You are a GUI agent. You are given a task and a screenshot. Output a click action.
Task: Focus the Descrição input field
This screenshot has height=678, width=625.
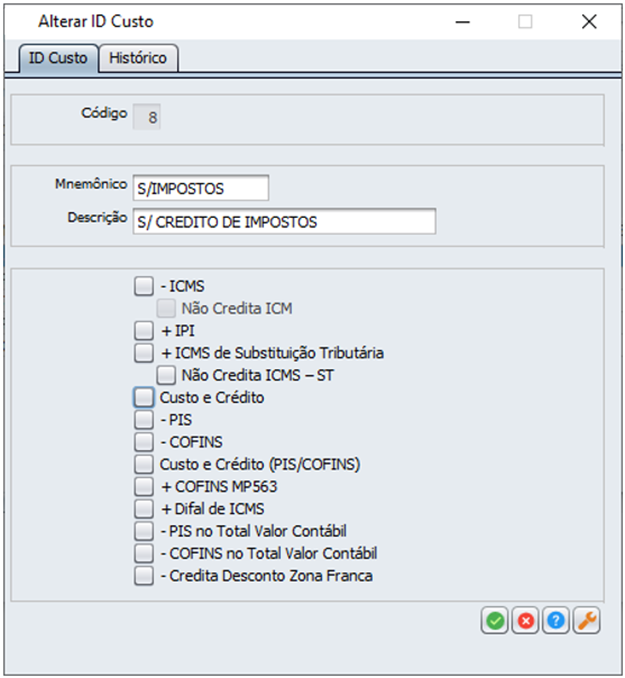pos(284,221)
